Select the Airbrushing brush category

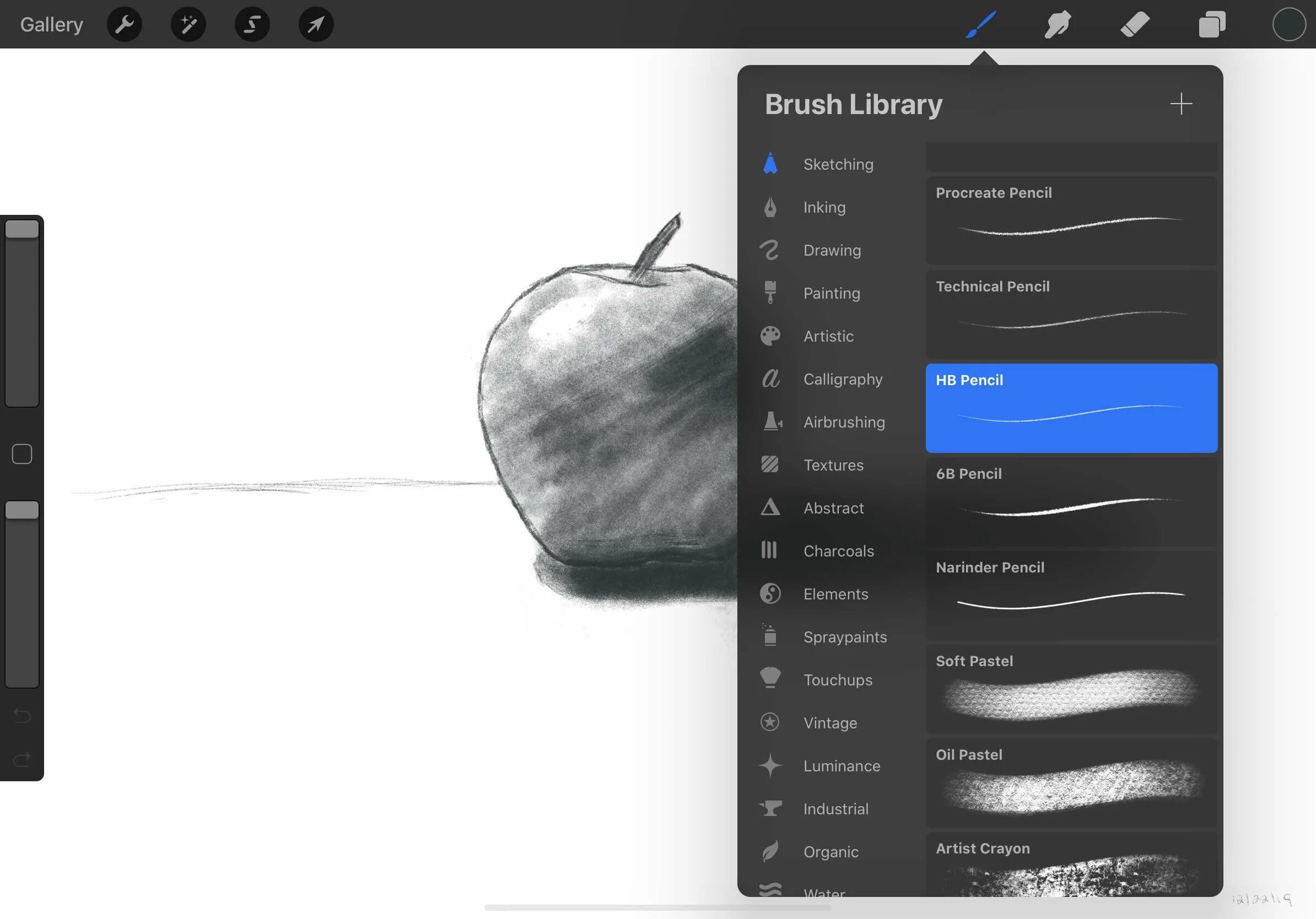[x=844, y=422]
